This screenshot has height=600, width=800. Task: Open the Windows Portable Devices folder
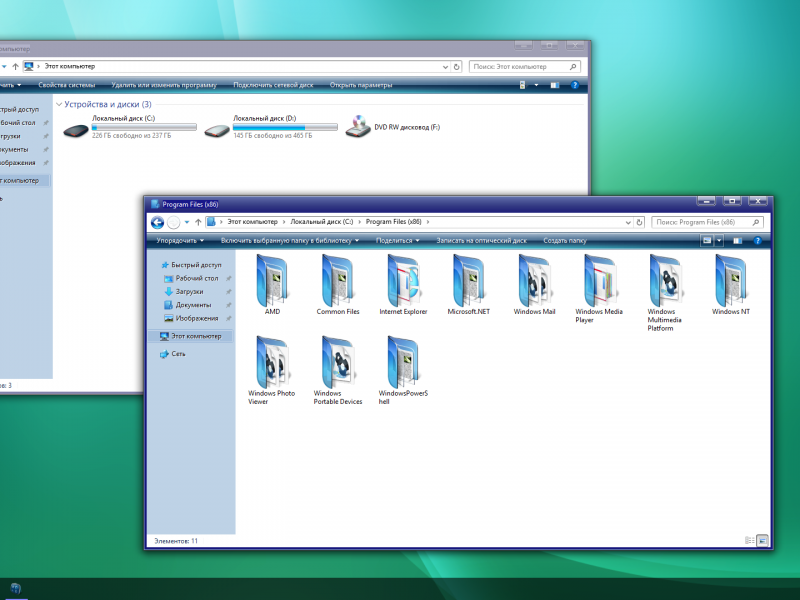pyautogui.click(x=338, y=370)
